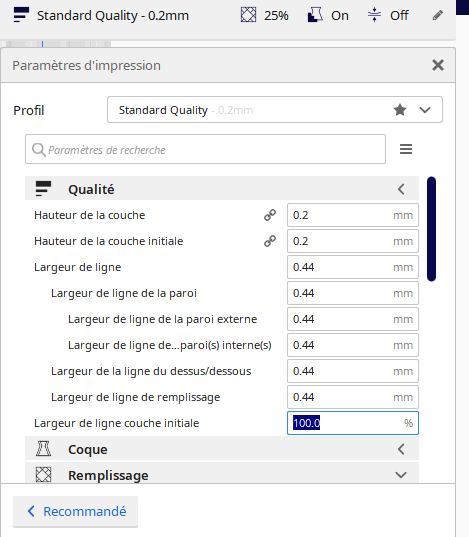This screenshot has width=469, height=537.
Task: Click the pencil edit icon in top bar
Action: click(437, 15)
